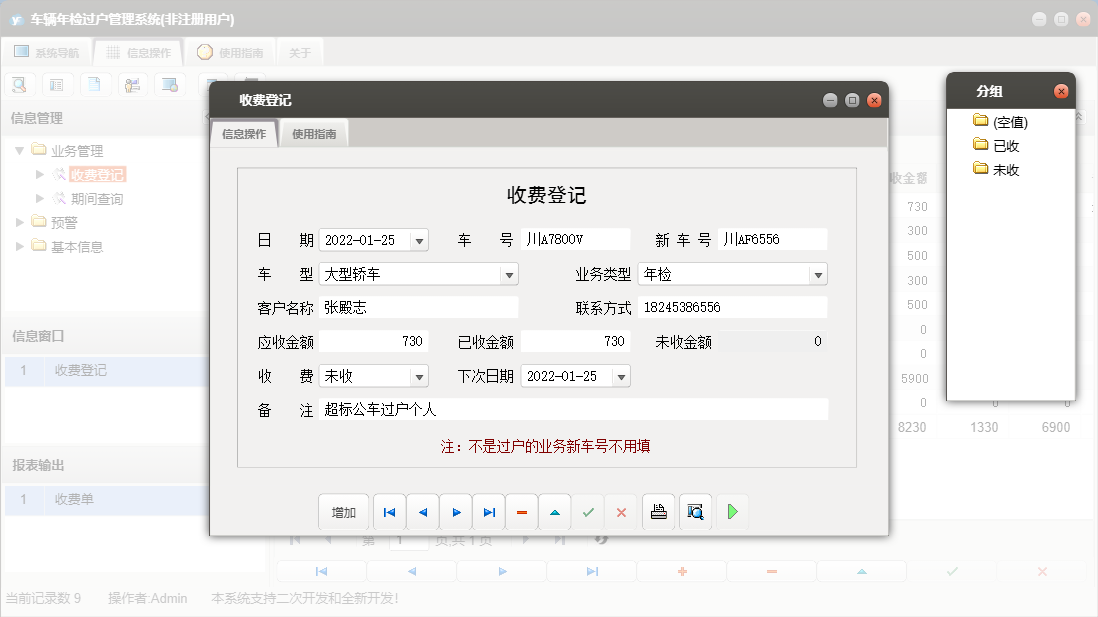Open the 车型 dropdown
This screenshot has height=617, width=1098.
(x=509, y=273)
